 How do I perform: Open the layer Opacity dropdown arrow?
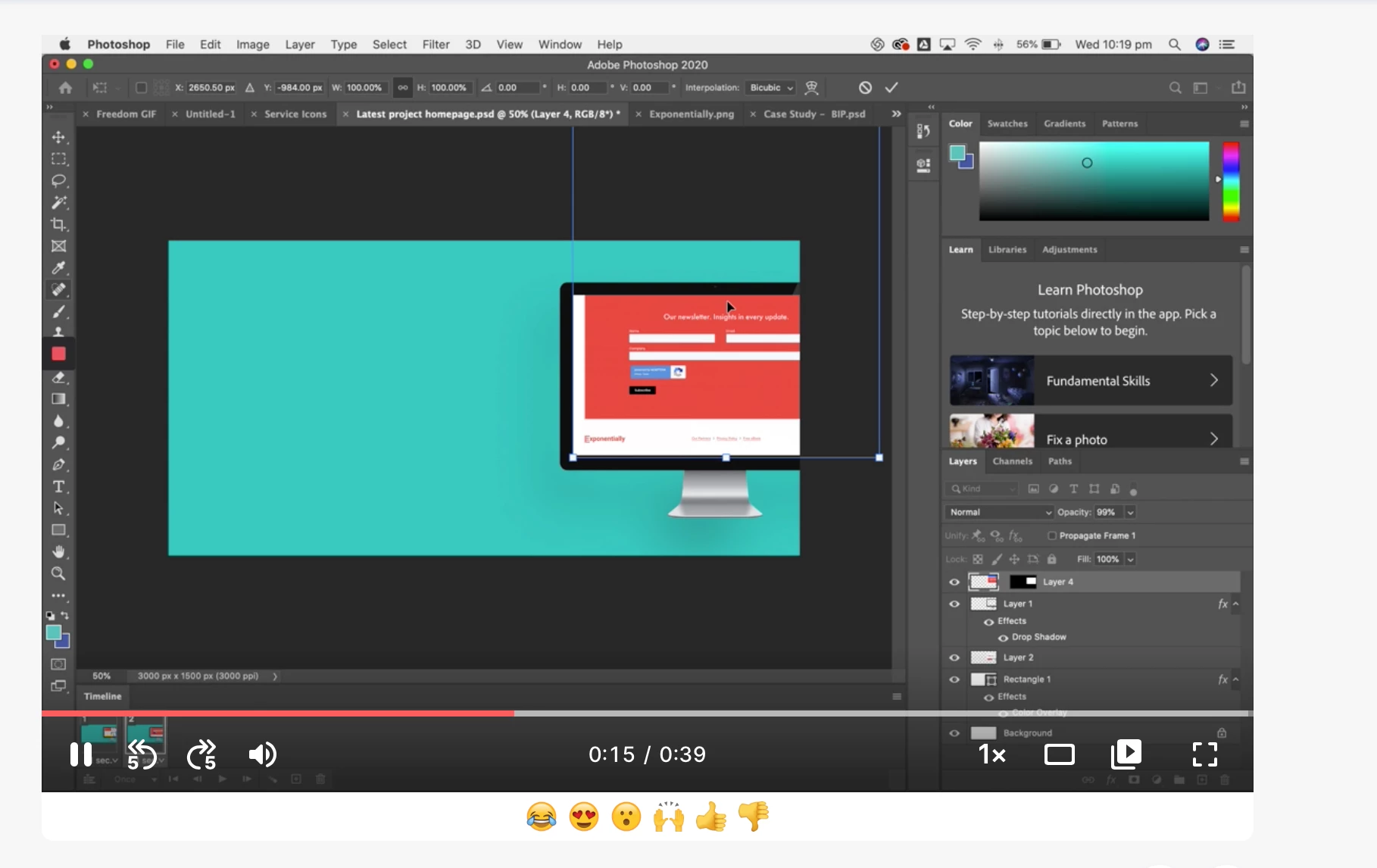[1130, 513]
